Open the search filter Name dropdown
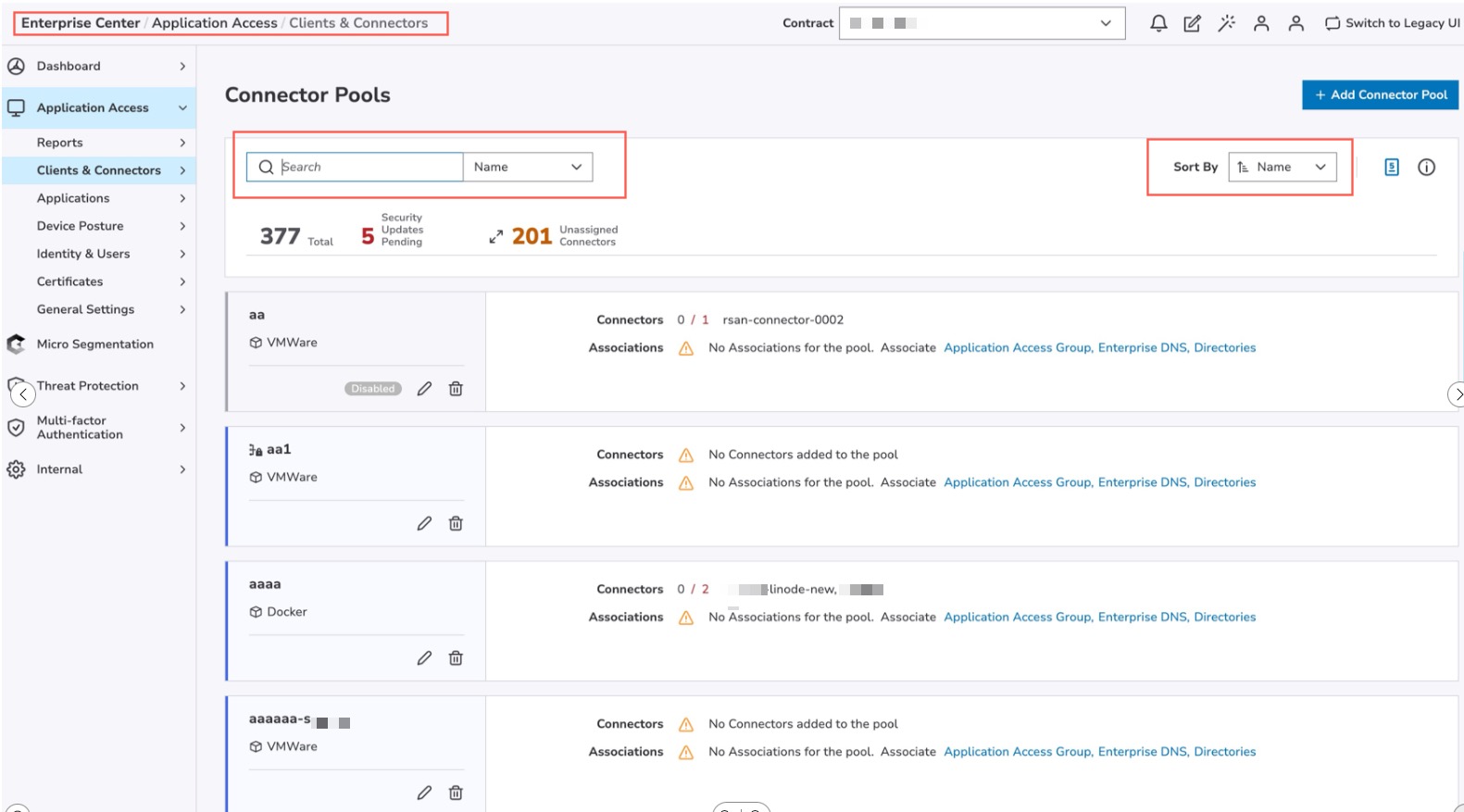 [528, 167]
